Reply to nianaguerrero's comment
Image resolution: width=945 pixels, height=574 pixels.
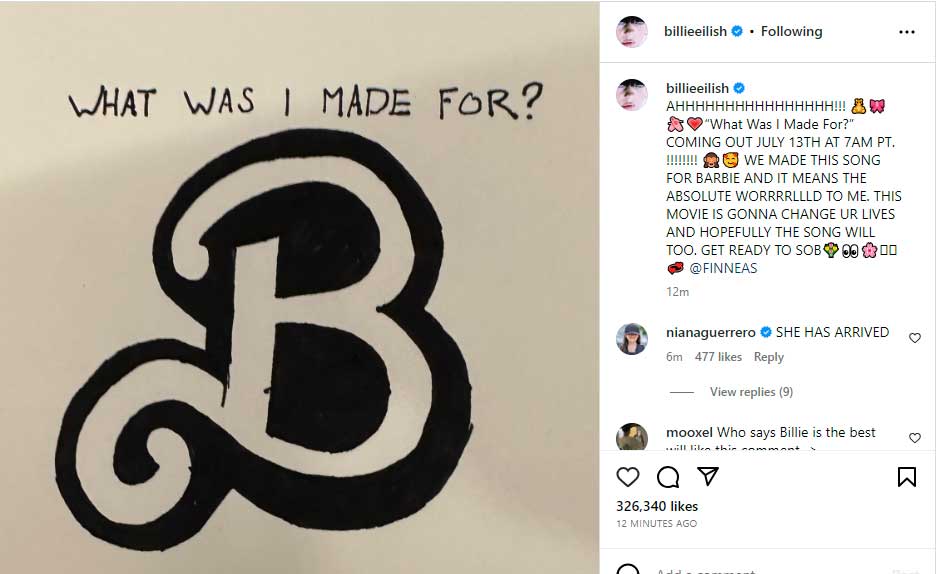[x=769, y=357]
